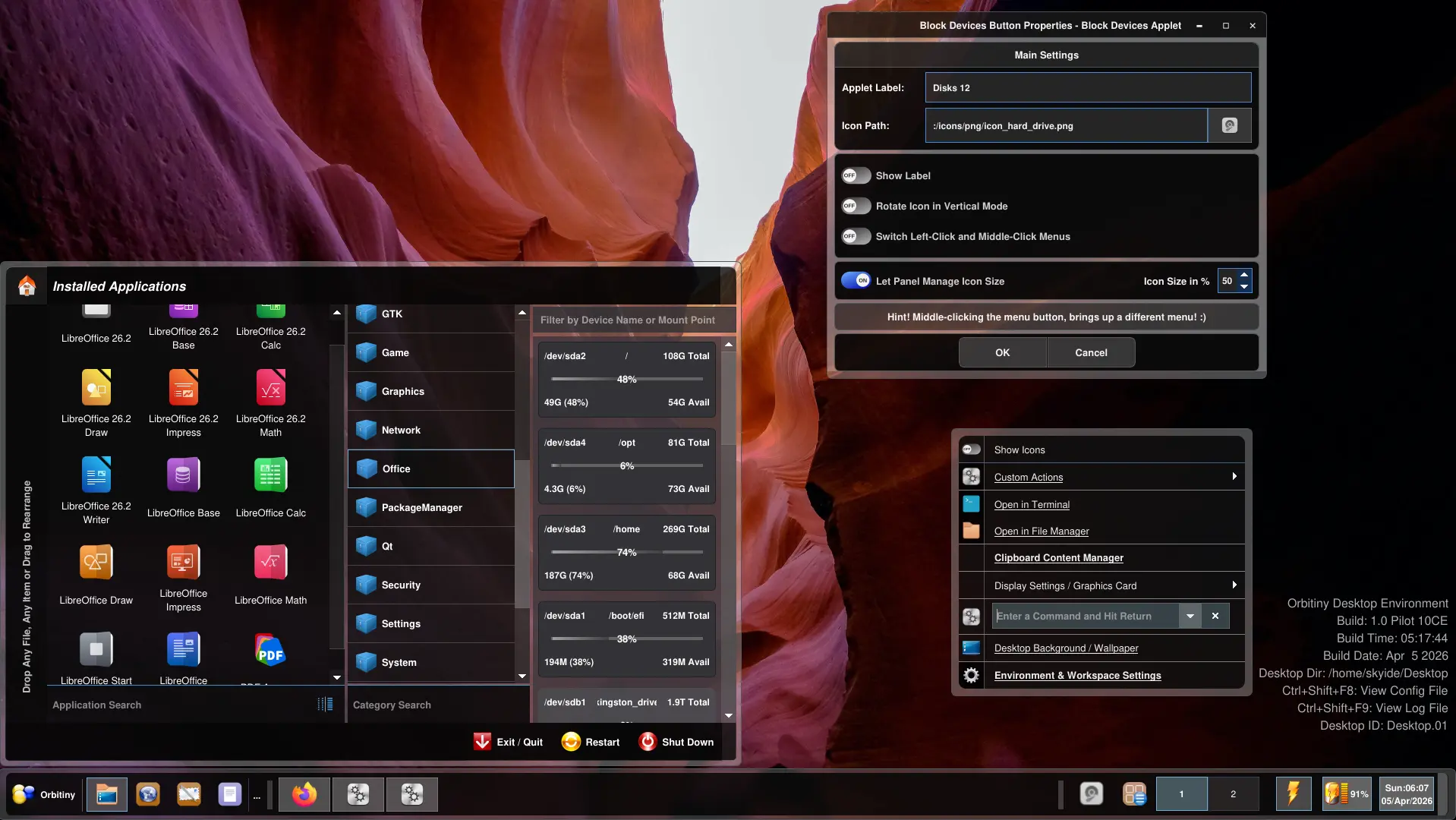1456x820 pixels.
Task: Click the Firefox icon in taskbar
Action: click(x=304, y=794)
